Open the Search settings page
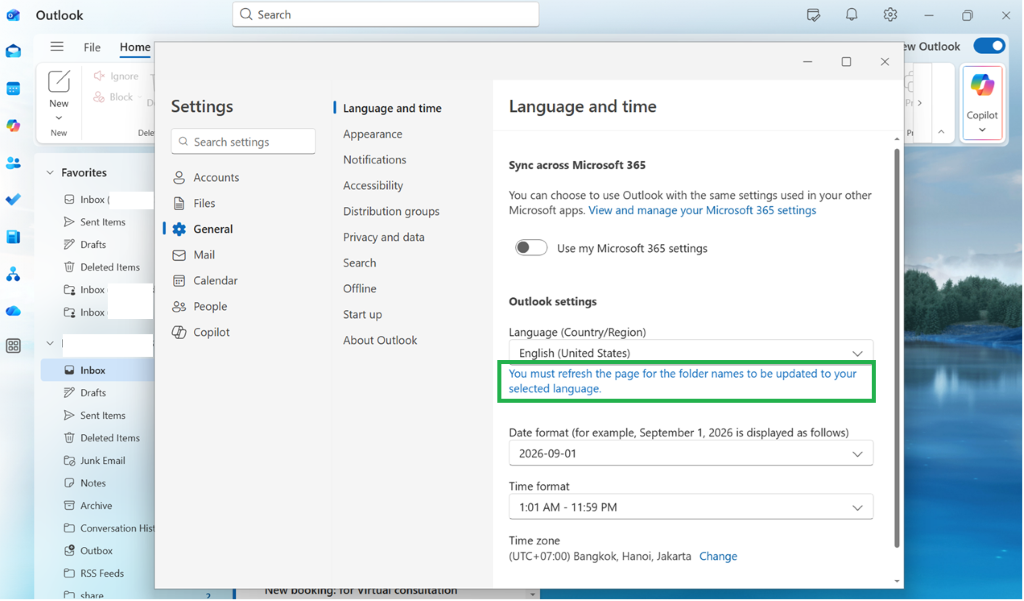 pyautogui.click(x=359, y=263)
